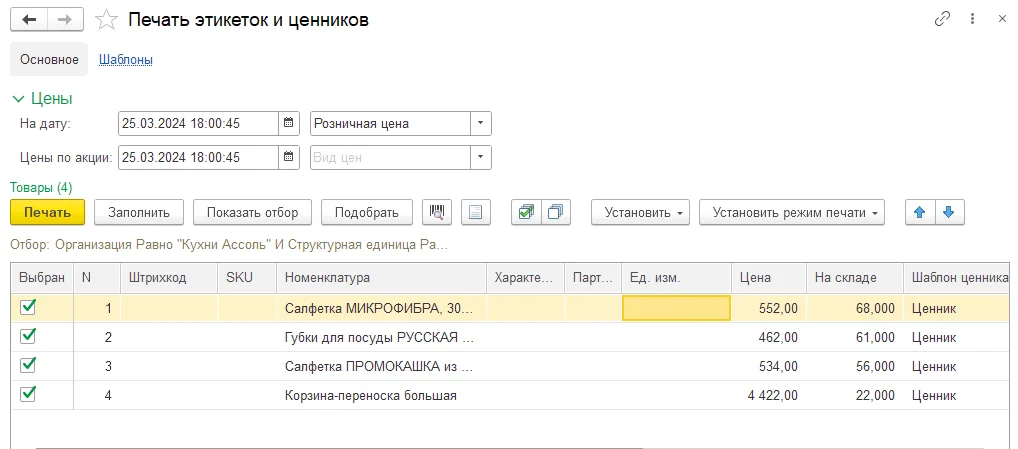This screenshot has height=449, width=1018.
Task: Copy link using the chain icon
Action: coord(942,19)
